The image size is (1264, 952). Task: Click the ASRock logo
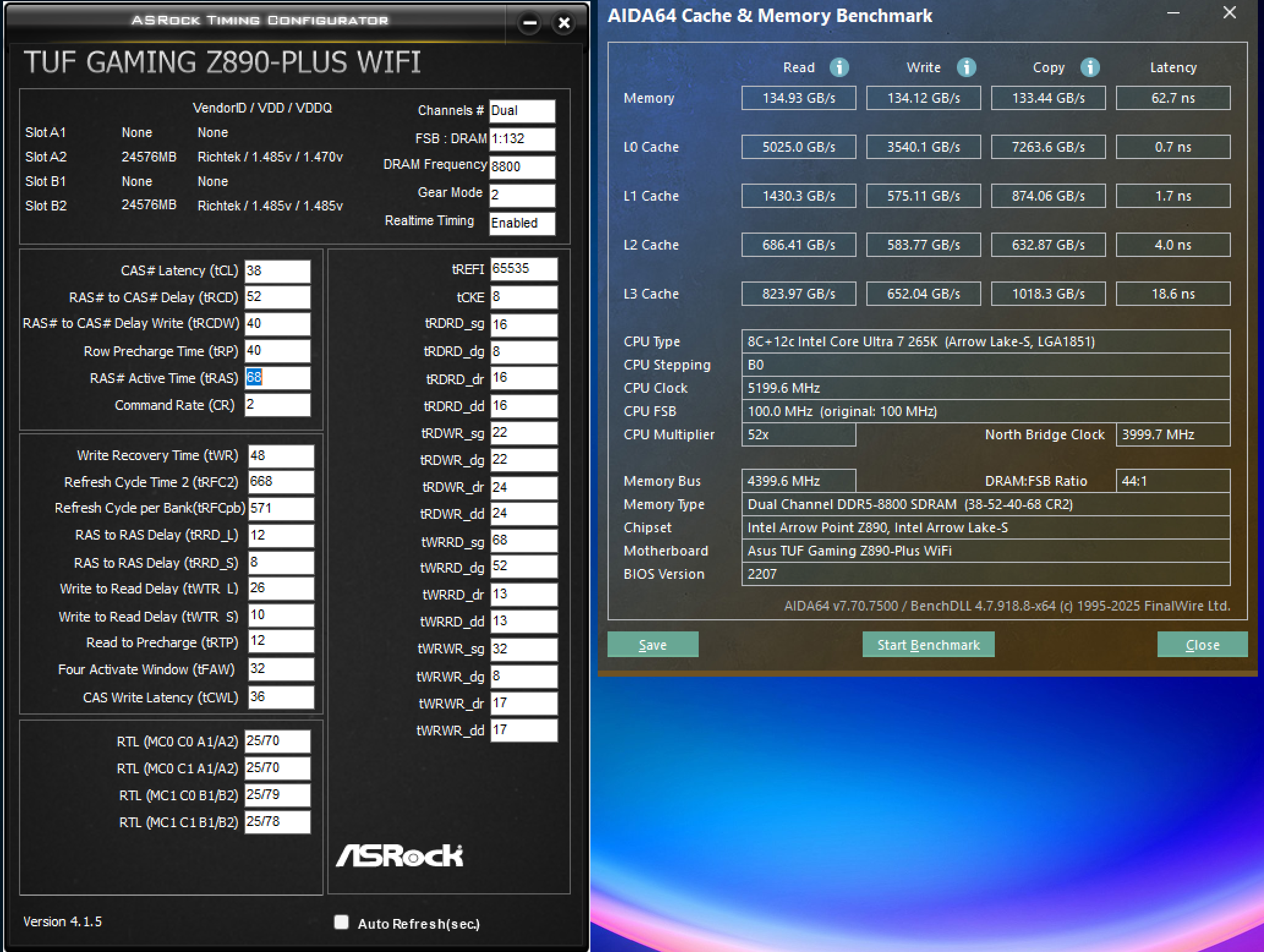coord(400,855)
